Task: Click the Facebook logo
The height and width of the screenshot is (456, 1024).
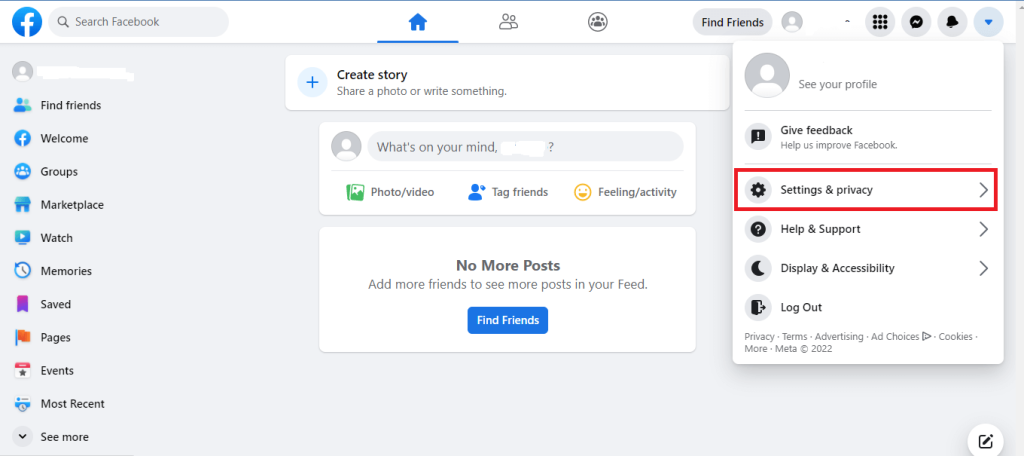Action: [x=27, y=22]
